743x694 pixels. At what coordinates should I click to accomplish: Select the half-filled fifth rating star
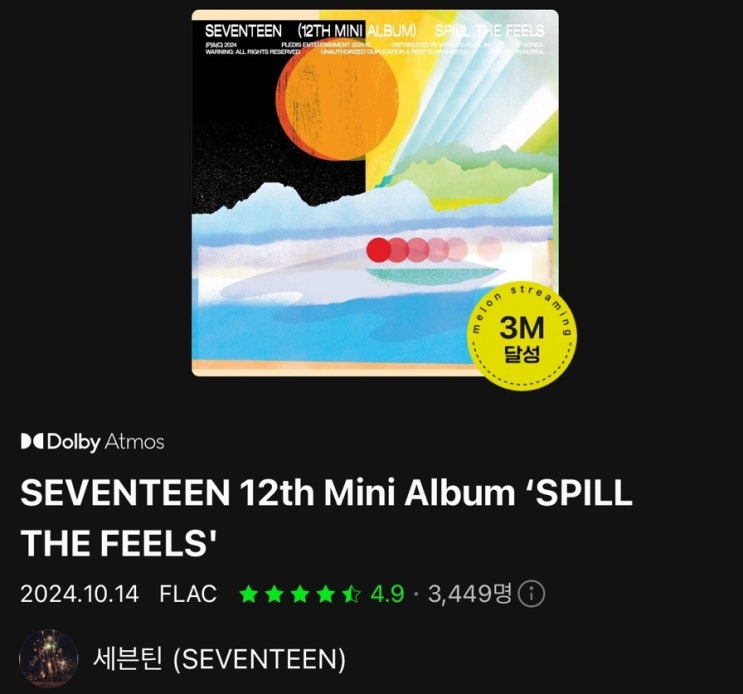click(351, 594)
